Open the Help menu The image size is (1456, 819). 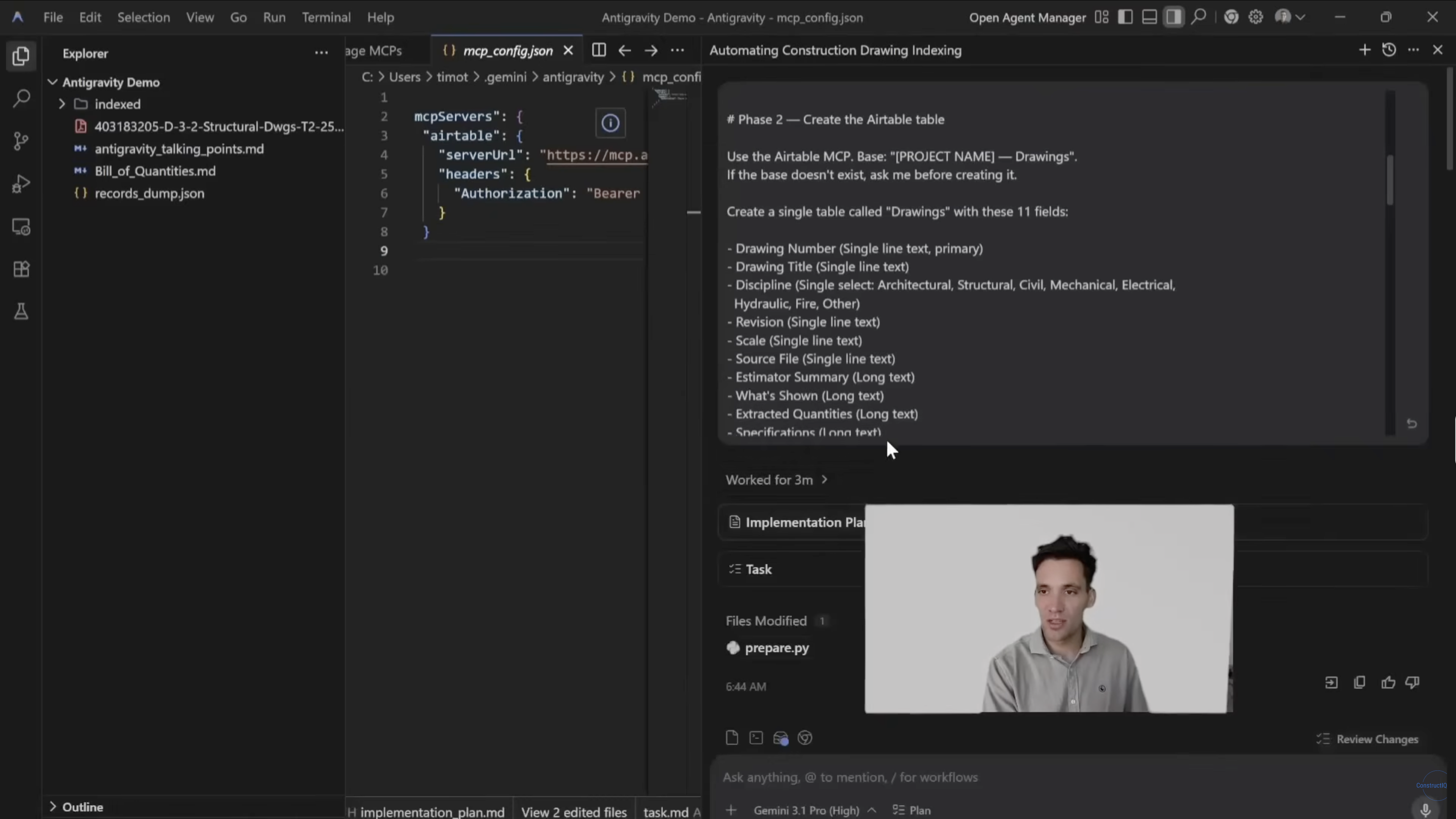[x=380, y=17]
